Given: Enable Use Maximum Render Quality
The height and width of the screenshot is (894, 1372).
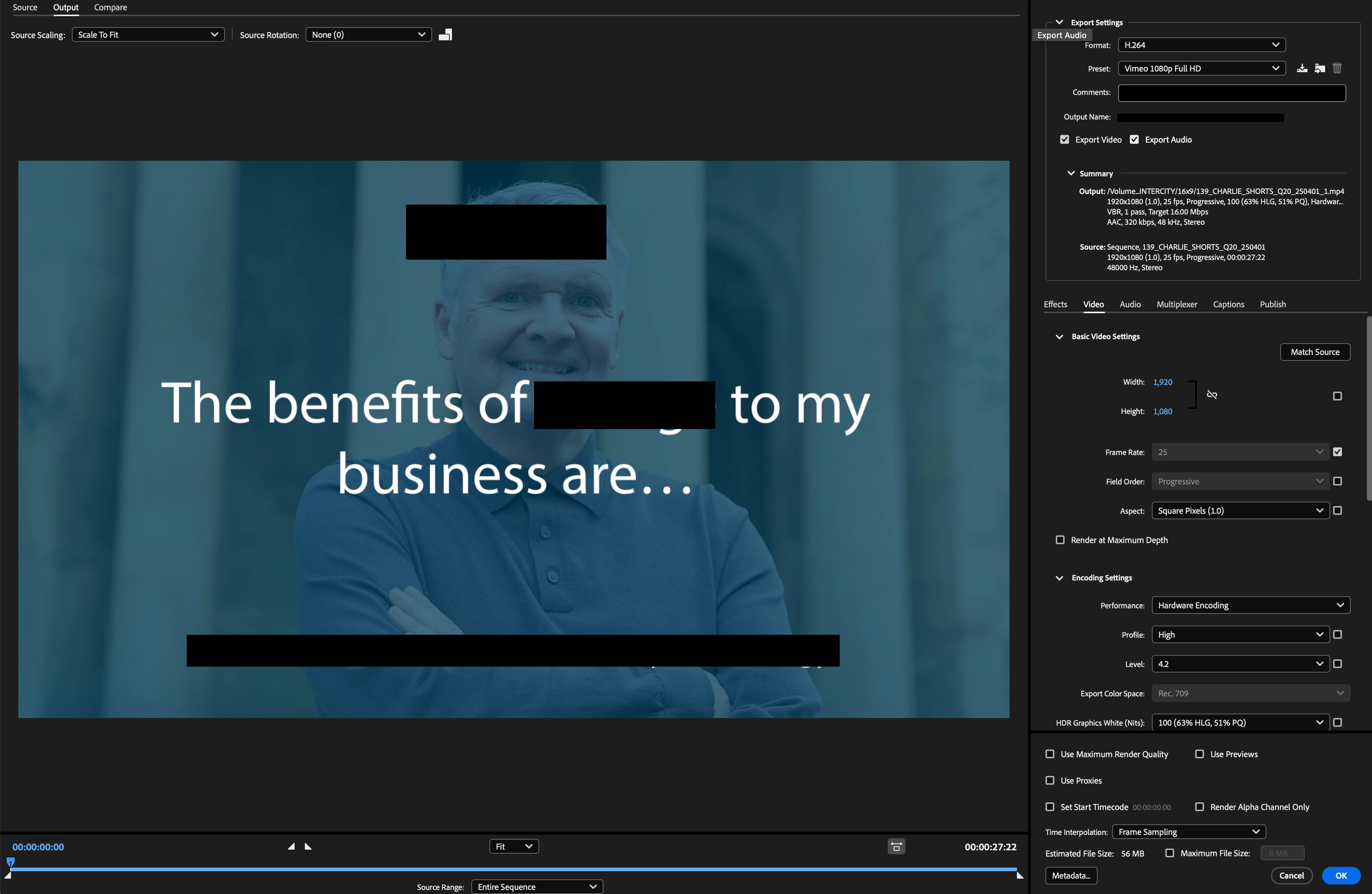Looking at the screenshot, I should pos(1050,754).
